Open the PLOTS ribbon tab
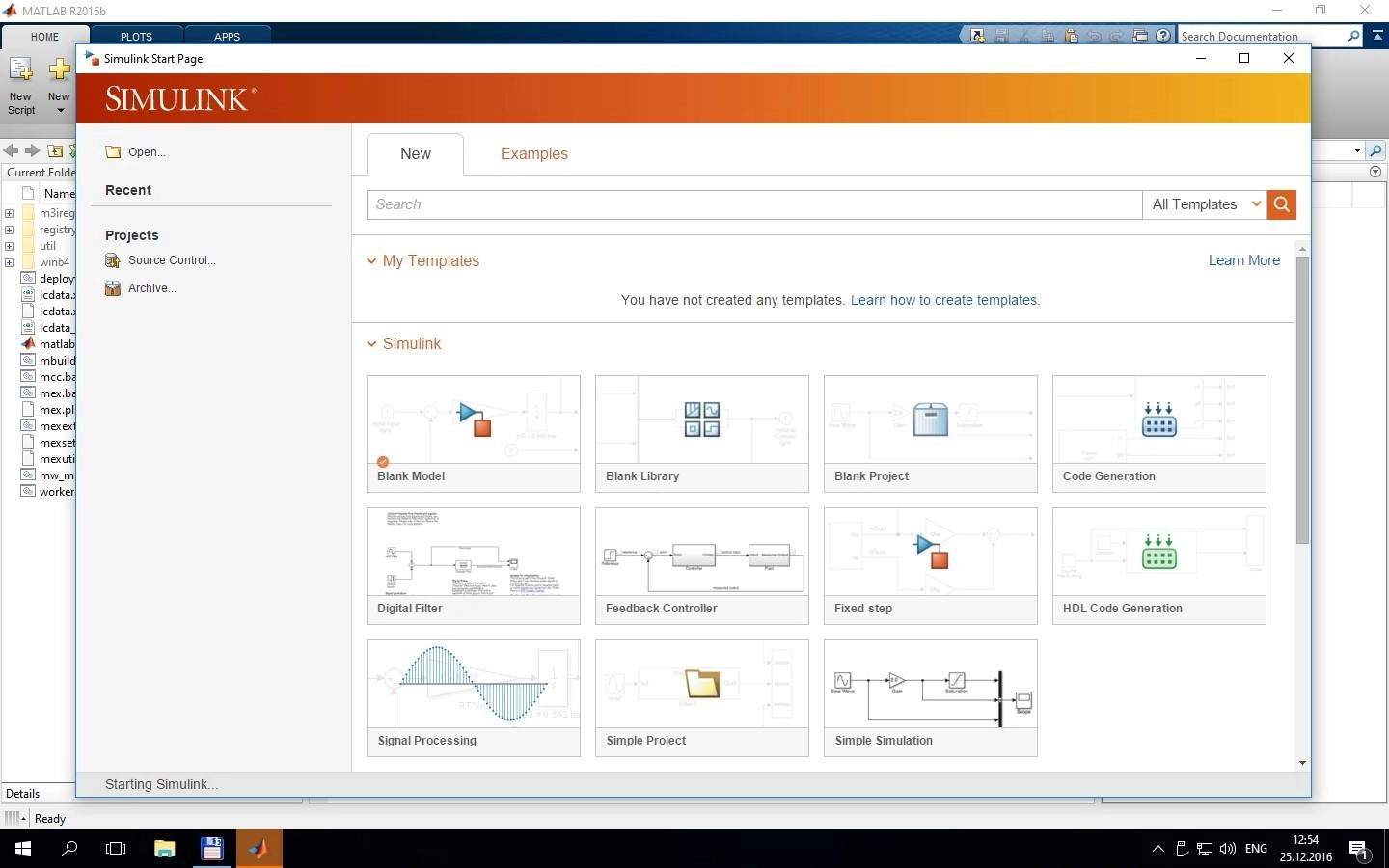The width and height of the screenshot is (1389, 868). tap(136, 37)
